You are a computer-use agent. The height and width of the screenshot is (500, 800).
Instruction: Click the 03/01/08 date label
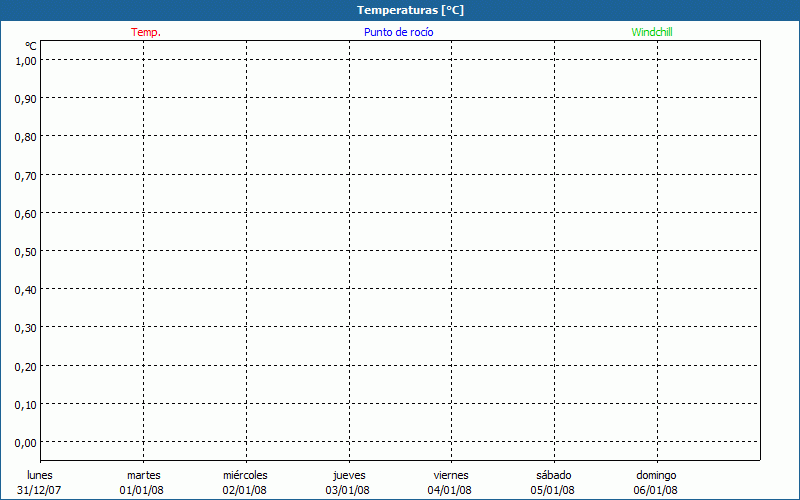pos(348,490)
